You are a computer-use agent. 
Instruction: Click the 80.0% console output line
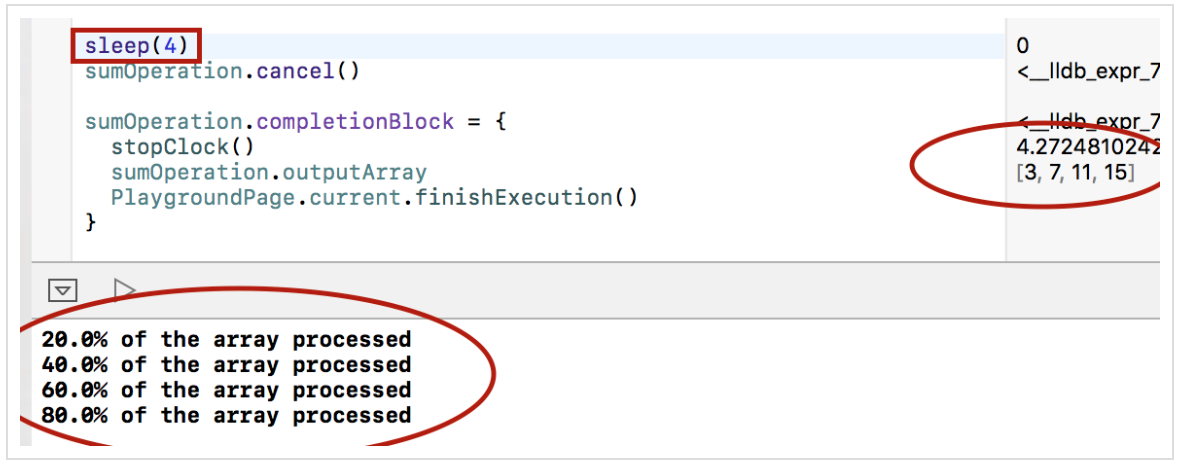(226, 415)
